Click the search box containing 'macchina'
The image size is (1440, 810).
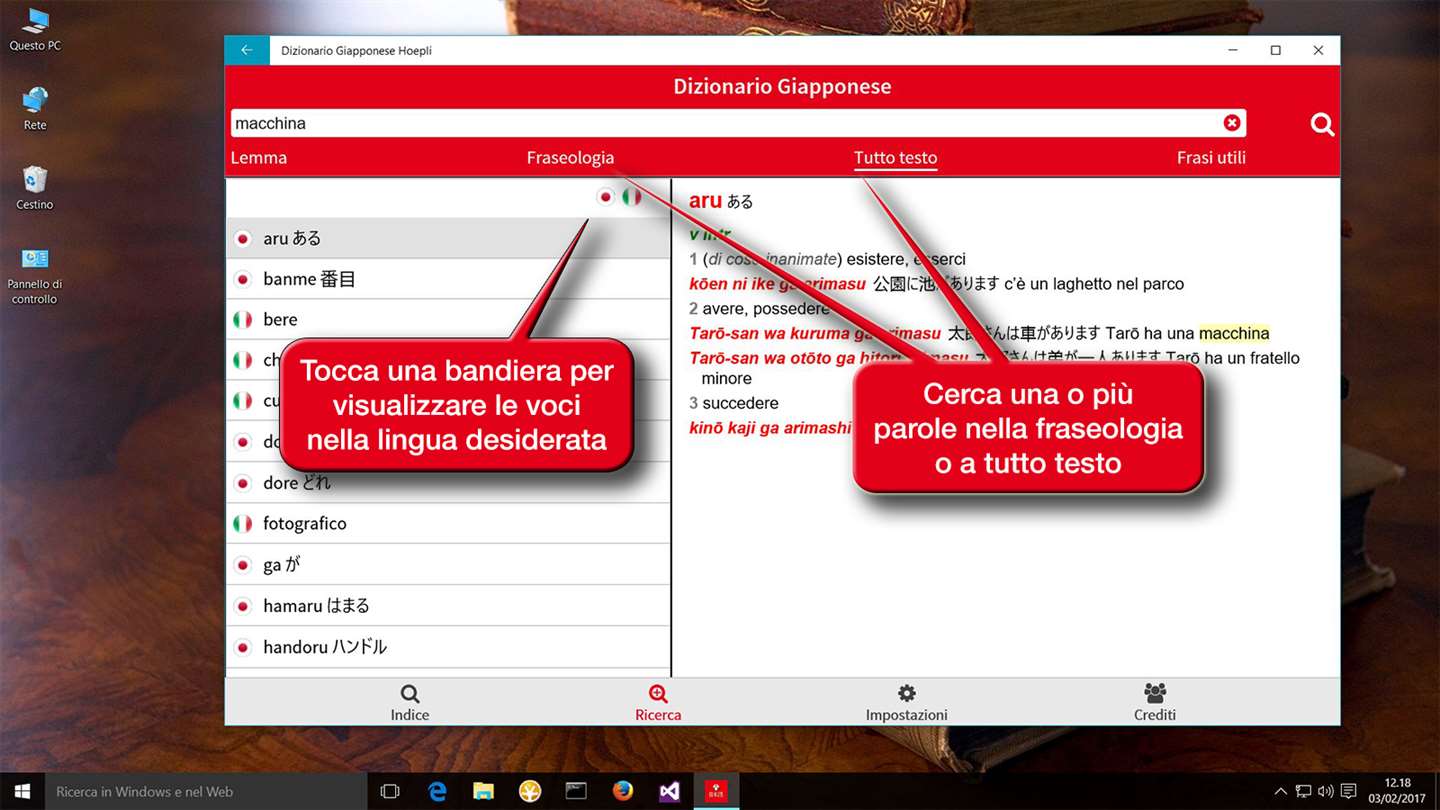(738, 123)
